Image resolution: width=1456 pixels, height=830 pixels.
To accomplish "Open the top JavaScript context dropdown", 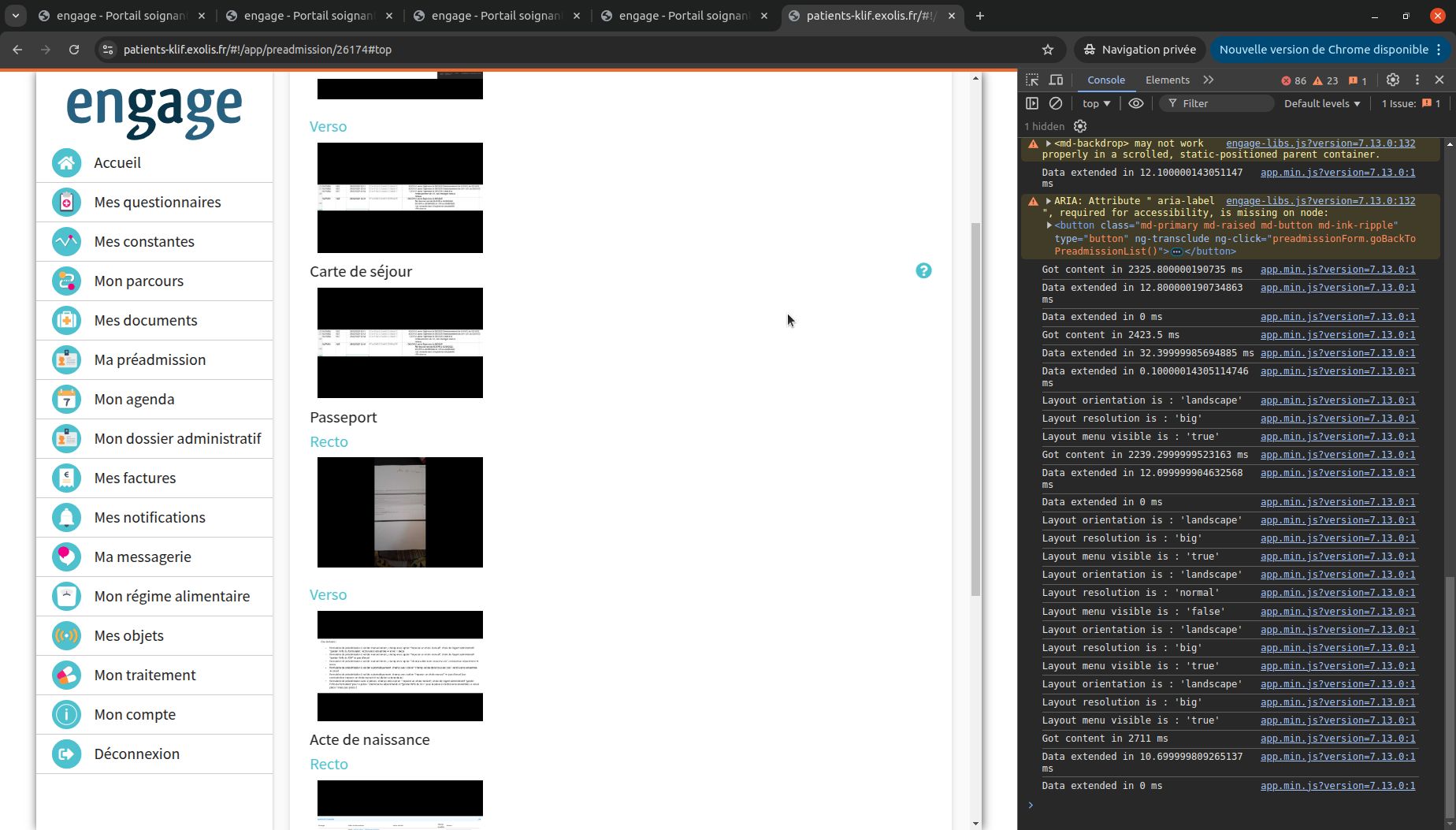I will click(1096, 103).
